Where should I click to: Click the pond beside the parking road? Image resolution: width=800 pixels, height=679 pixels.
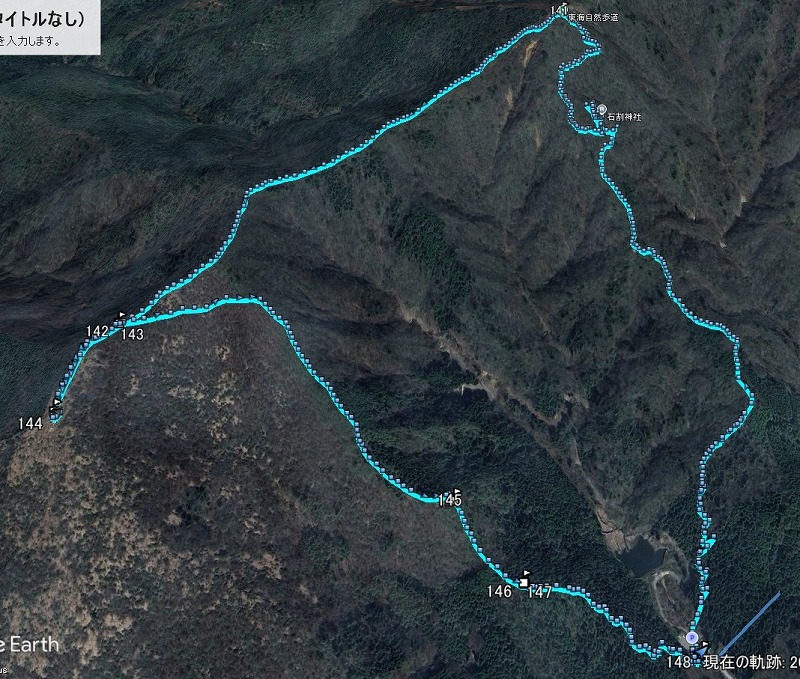642,556
